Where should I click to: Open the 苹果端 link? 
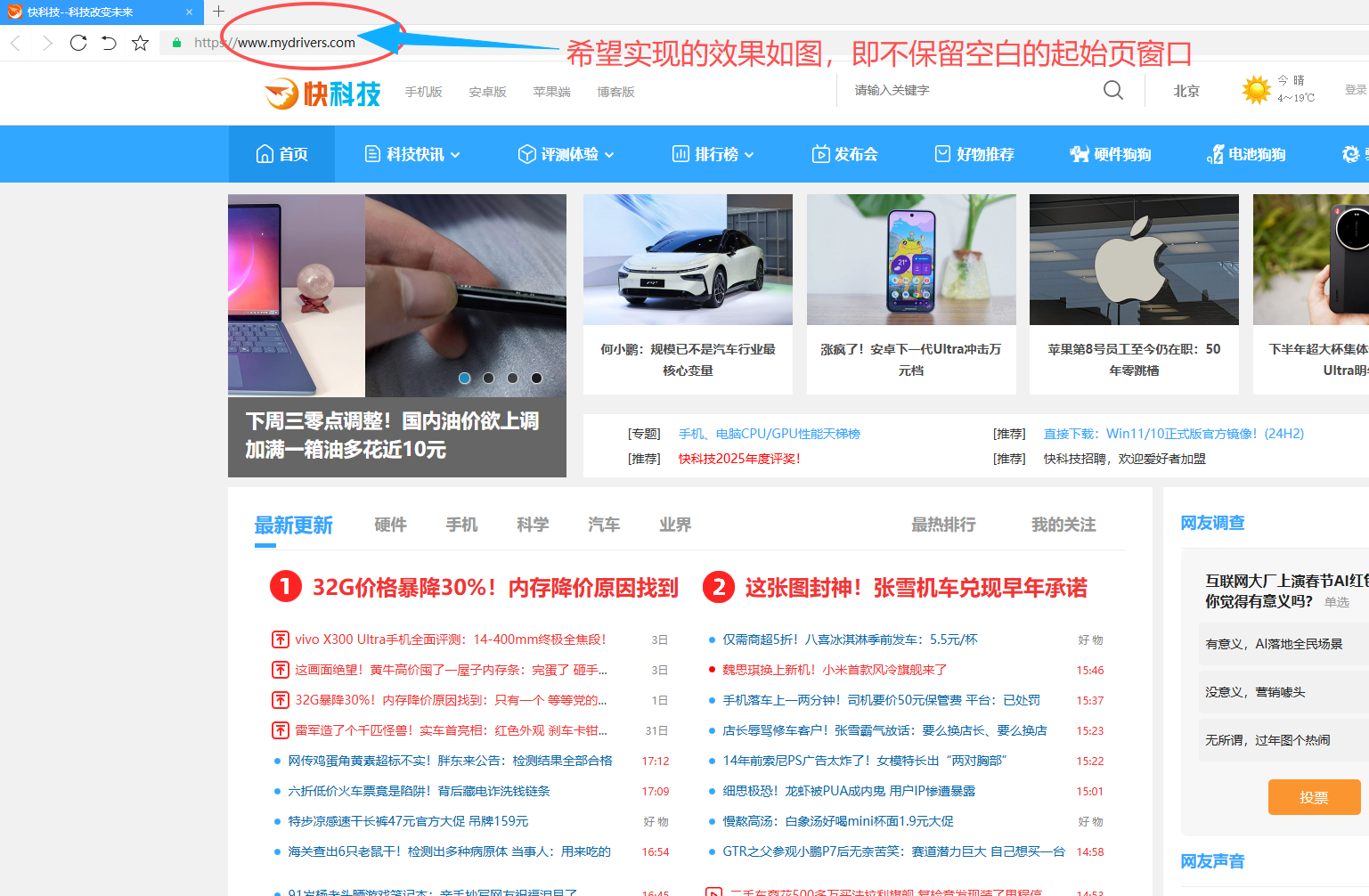coord(551,92)
